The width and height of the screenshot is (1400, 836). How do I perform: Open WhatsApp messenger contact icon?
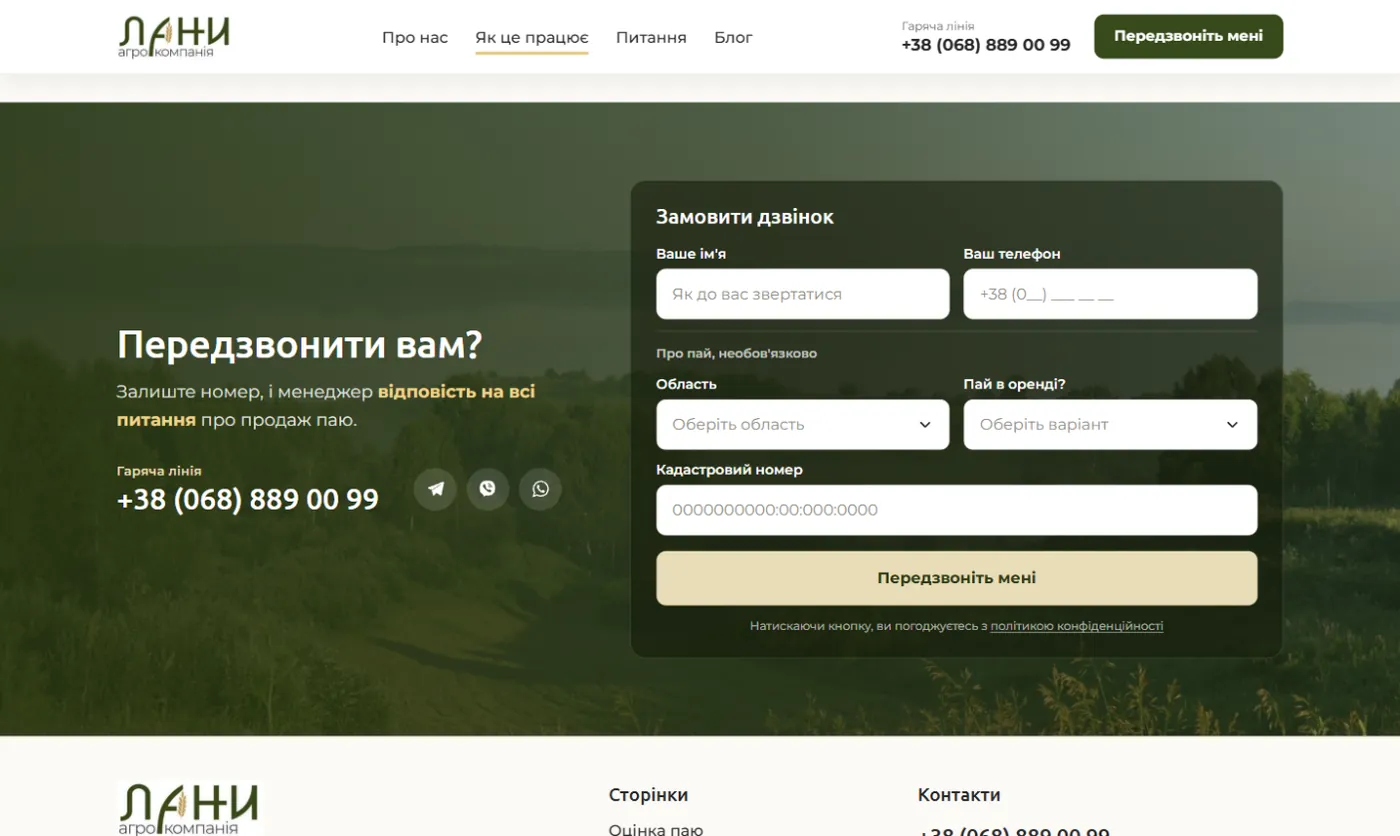tap(540, 489)
